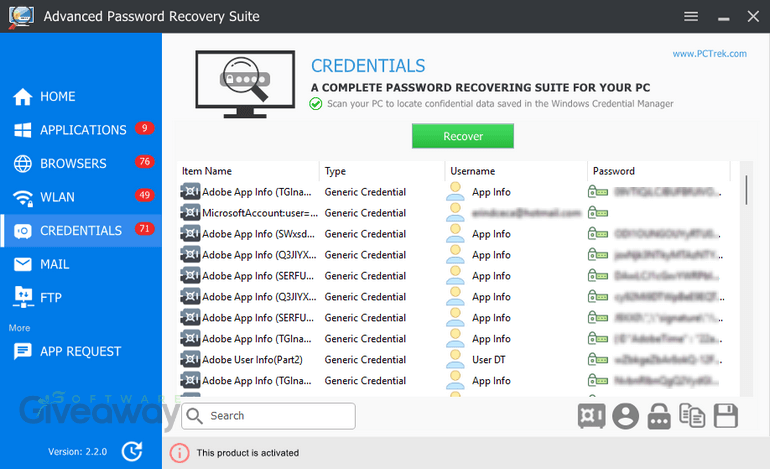770x469 pixels.
Task: Click key icon in Adobe User Info(Part2) row
Action: [598, 359]
